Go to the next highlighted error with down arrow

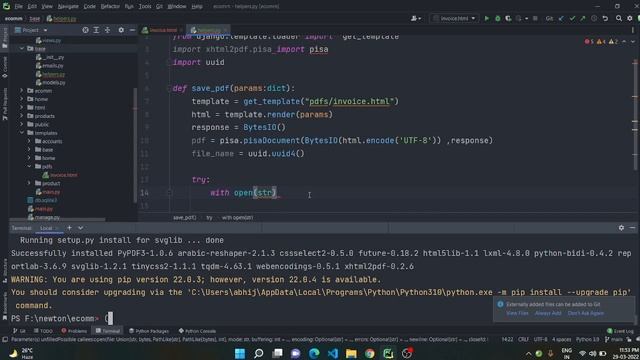[x=633, y=42]
